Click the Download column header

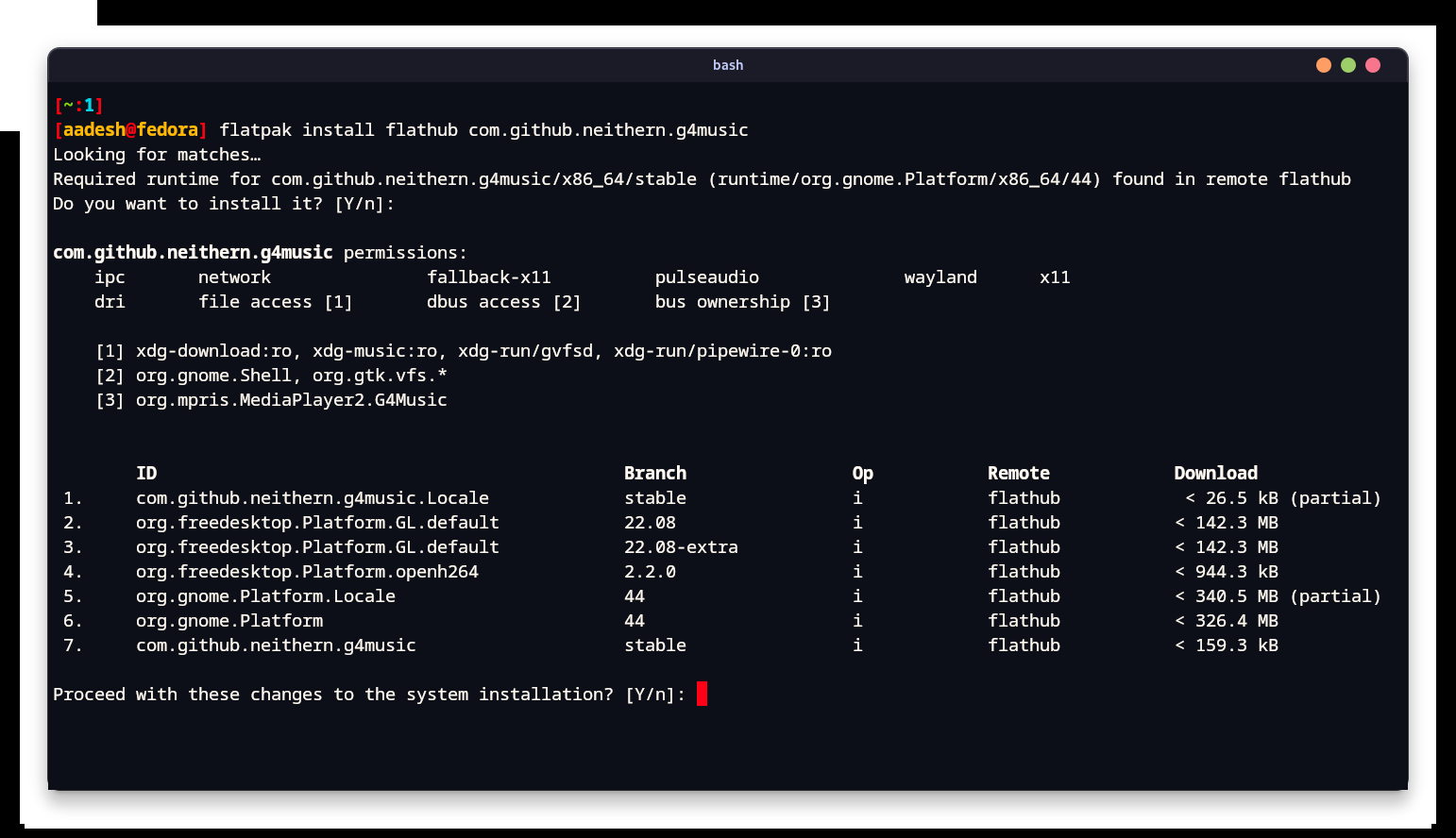click(x=1215, y=473)
